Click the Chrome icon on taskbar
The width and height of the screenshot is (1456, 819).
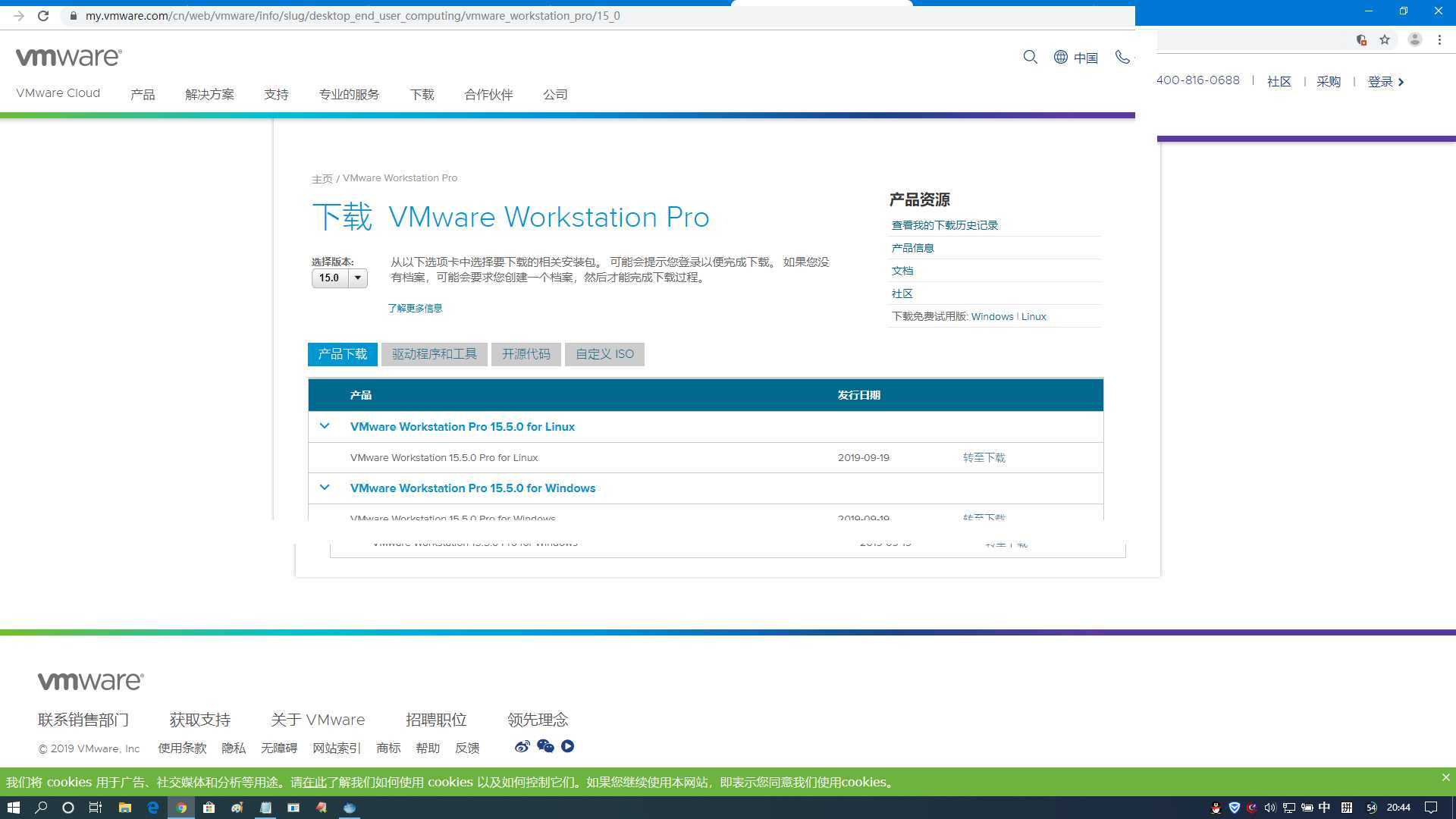[x=181, y=808]
